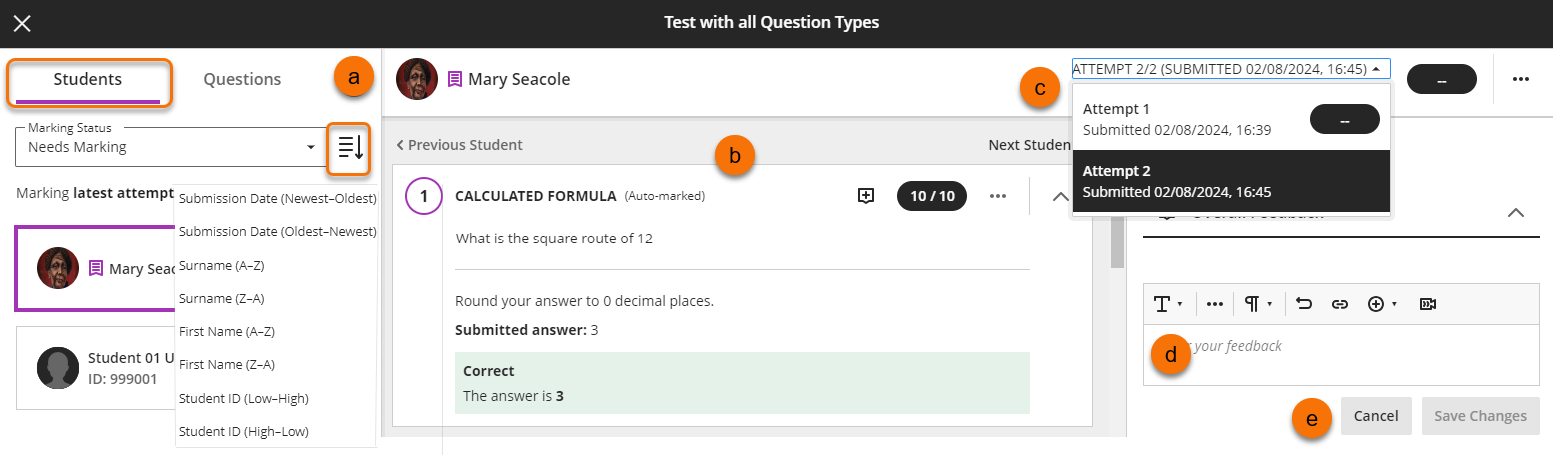Image resolution: width=1553 pixels, height=455 pixels.
Task: Select Surname (A–Z) sort option
Action: (x=221, y=265)
